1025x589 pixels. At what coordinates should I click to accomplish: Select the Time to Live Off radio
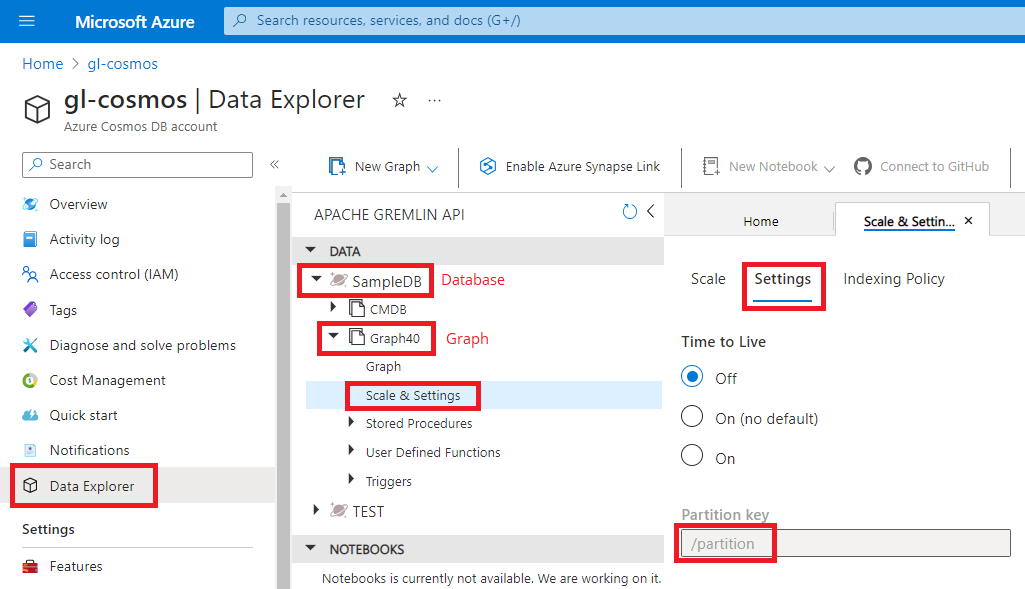click(x=692, y=378)
